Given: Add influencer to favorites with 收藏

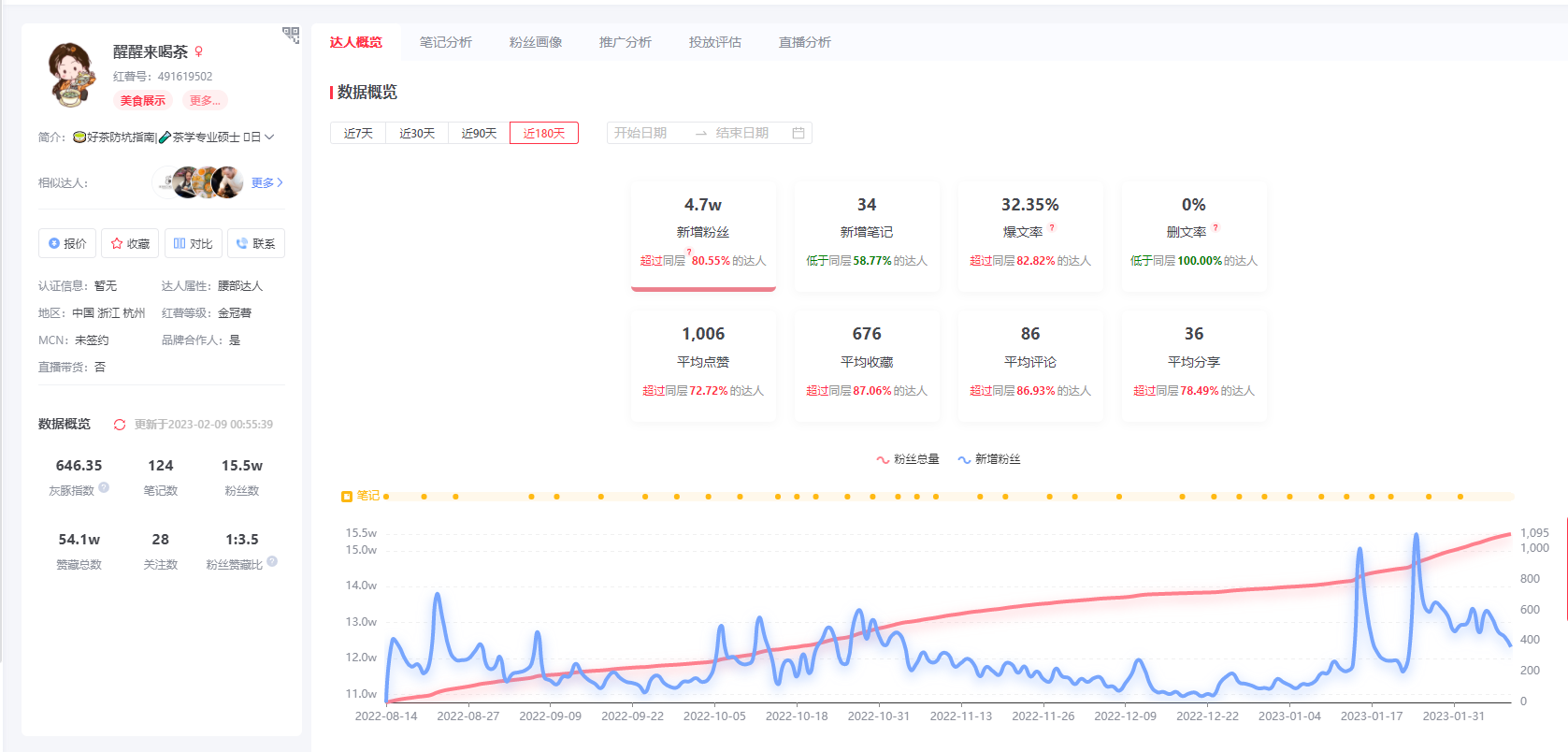Looking at the screenshot, I should 130,243.
